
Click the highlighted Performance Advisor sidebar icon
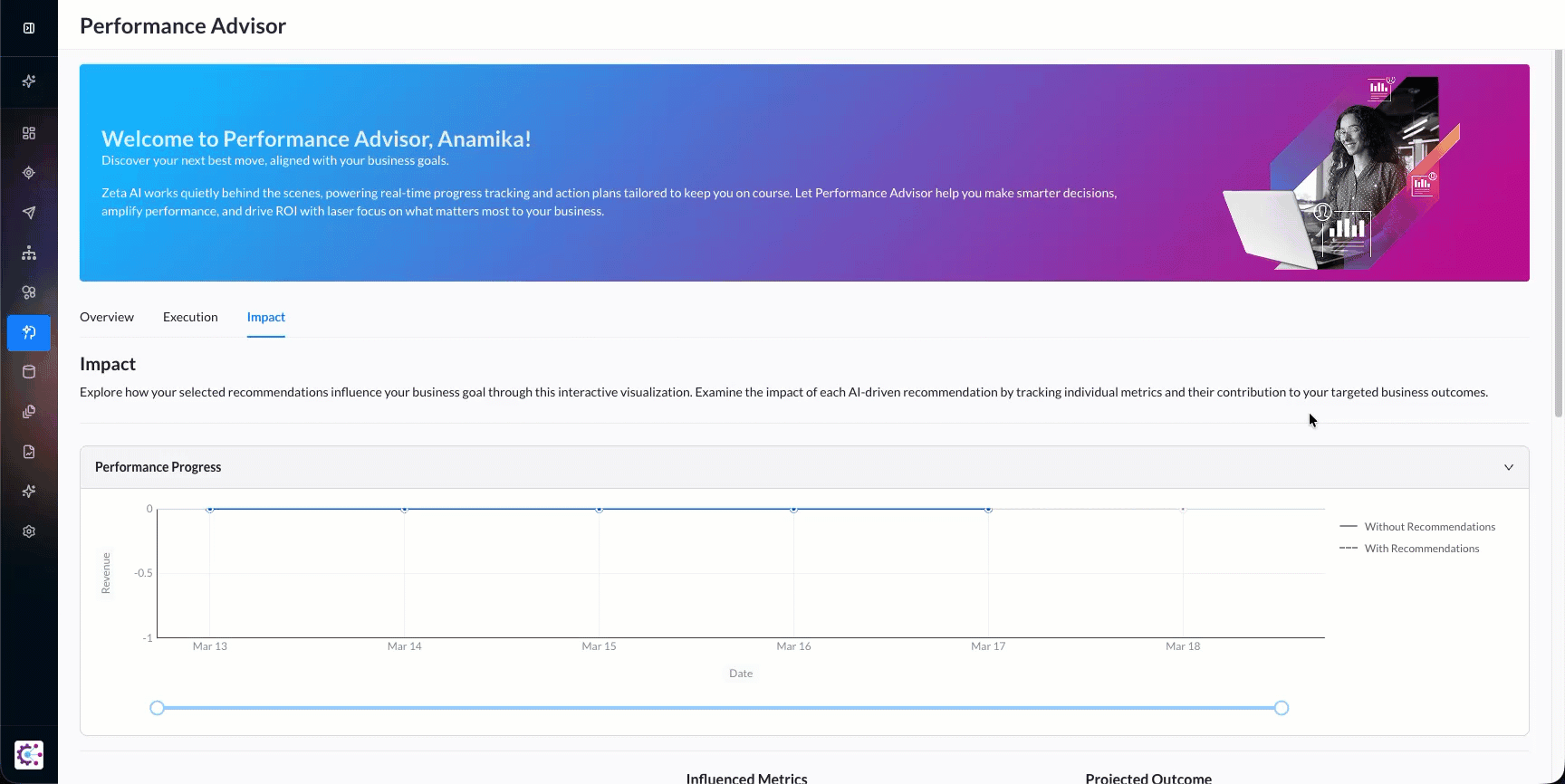coord(29,332)
